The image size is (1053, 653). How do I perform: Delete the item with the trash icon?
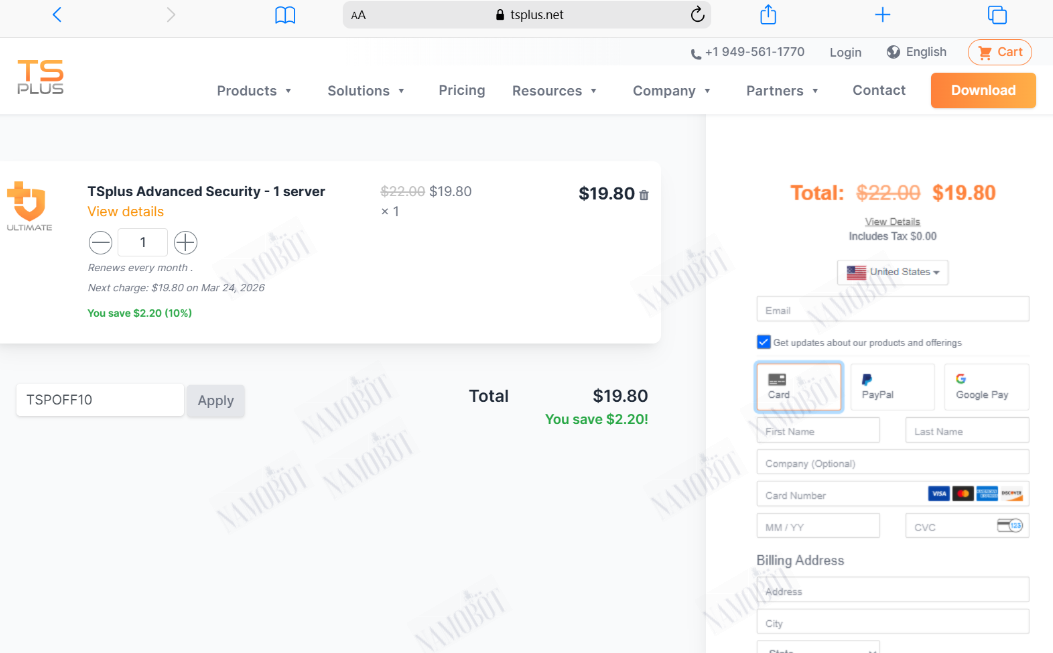(644, 195)
